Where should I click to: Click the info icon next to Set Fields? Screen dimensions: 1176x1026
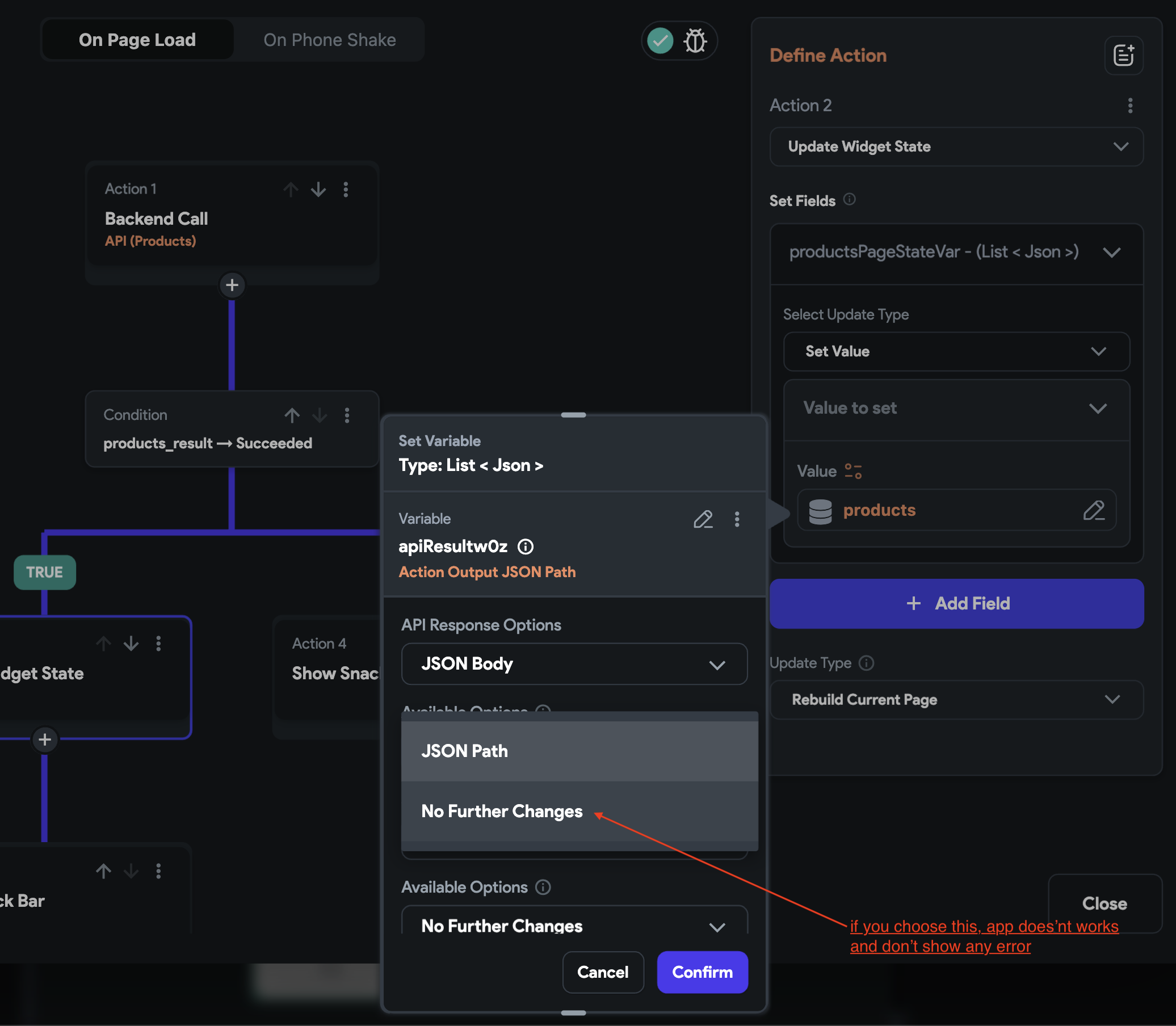(850, 200)
